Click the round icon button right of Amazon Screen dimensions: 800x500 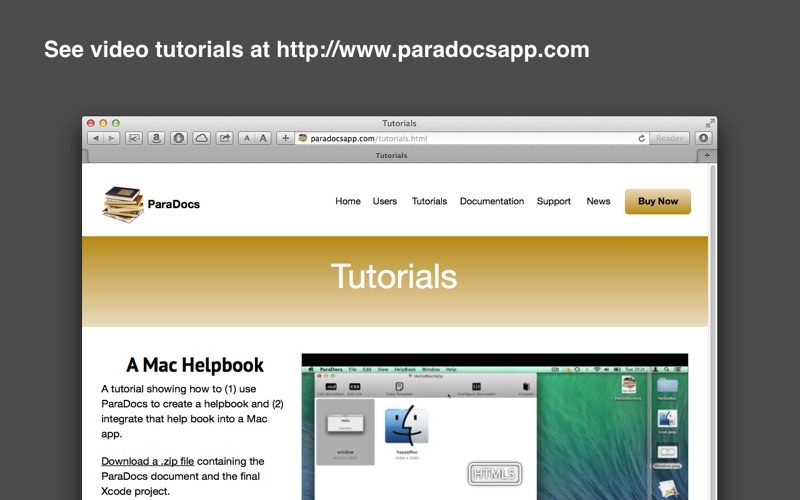point(179,138)
